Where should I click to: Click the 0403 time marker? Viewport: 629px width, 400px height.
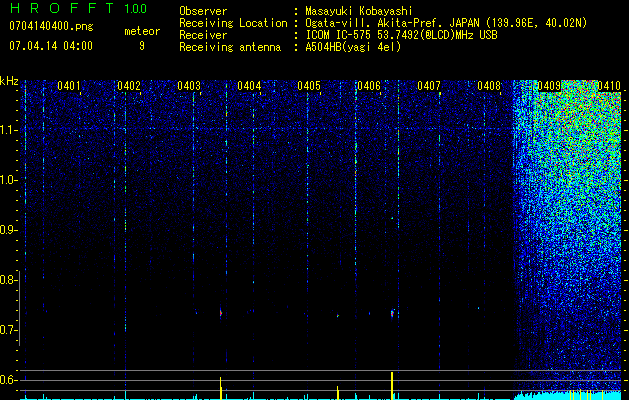click(x=189, y=86)
